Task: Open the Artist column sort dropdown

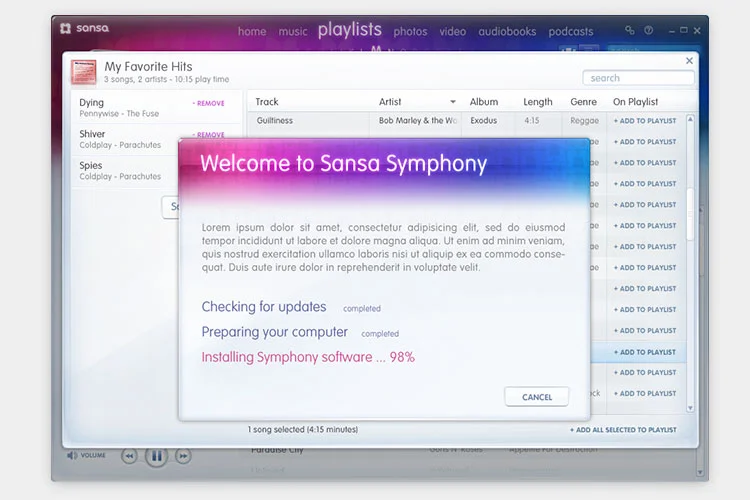Action: tap(452, 102)
